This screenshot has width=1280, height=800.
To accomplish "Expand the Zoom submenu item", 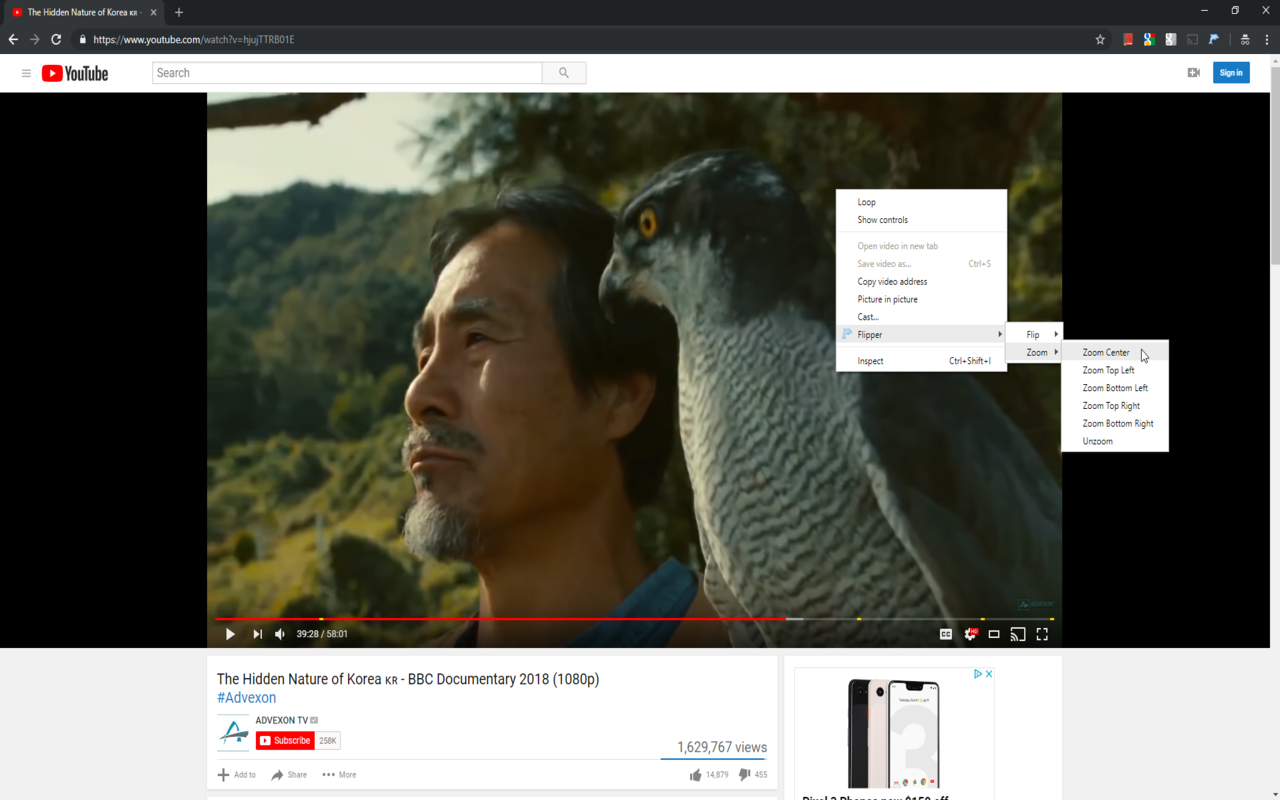I will coord(1033,352).
